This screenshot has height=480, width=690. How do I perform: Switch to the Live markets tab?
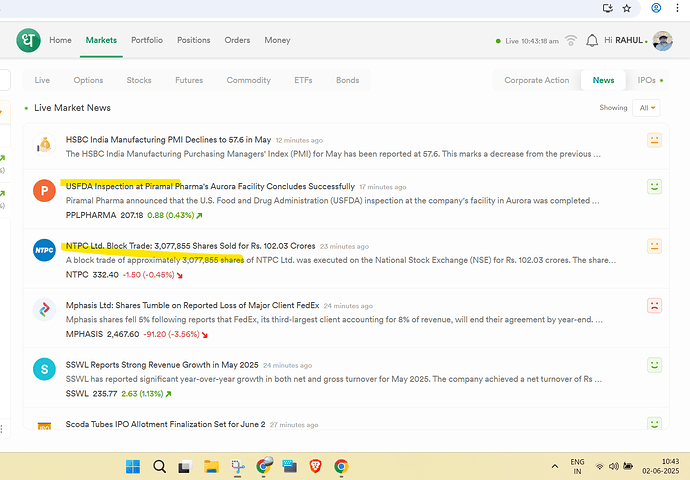tap(42, 80)
